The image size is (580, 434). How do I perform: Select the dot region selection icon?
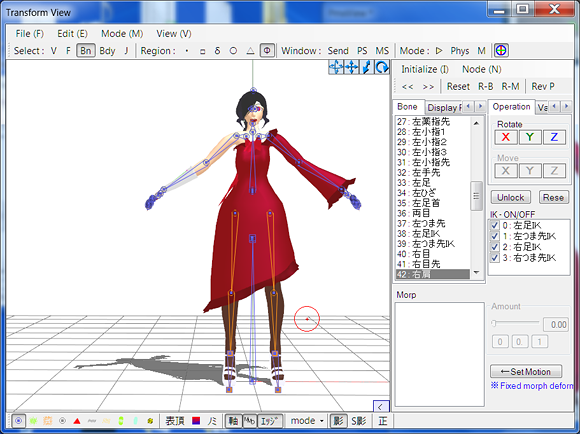[x=187, y=51]
